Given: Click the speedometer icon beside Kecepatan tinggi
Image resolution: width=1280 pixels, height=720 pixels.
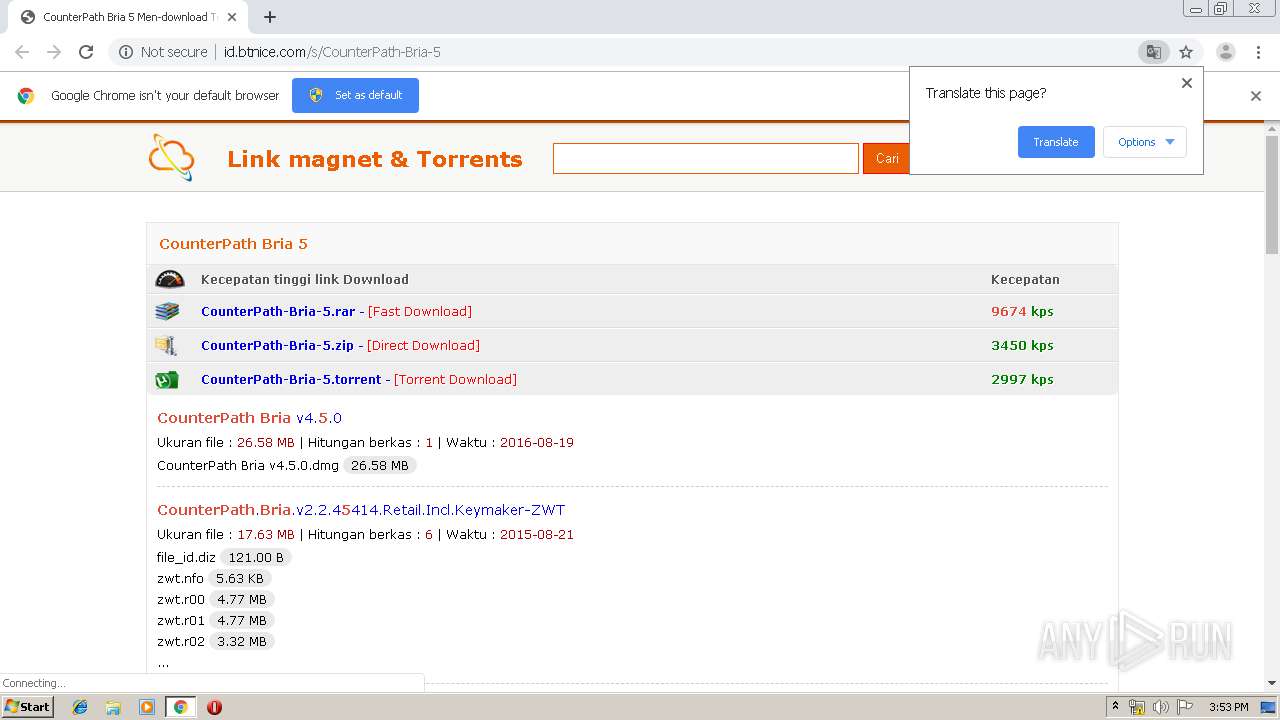Looking at the screenshot, I should click(170, 279).
